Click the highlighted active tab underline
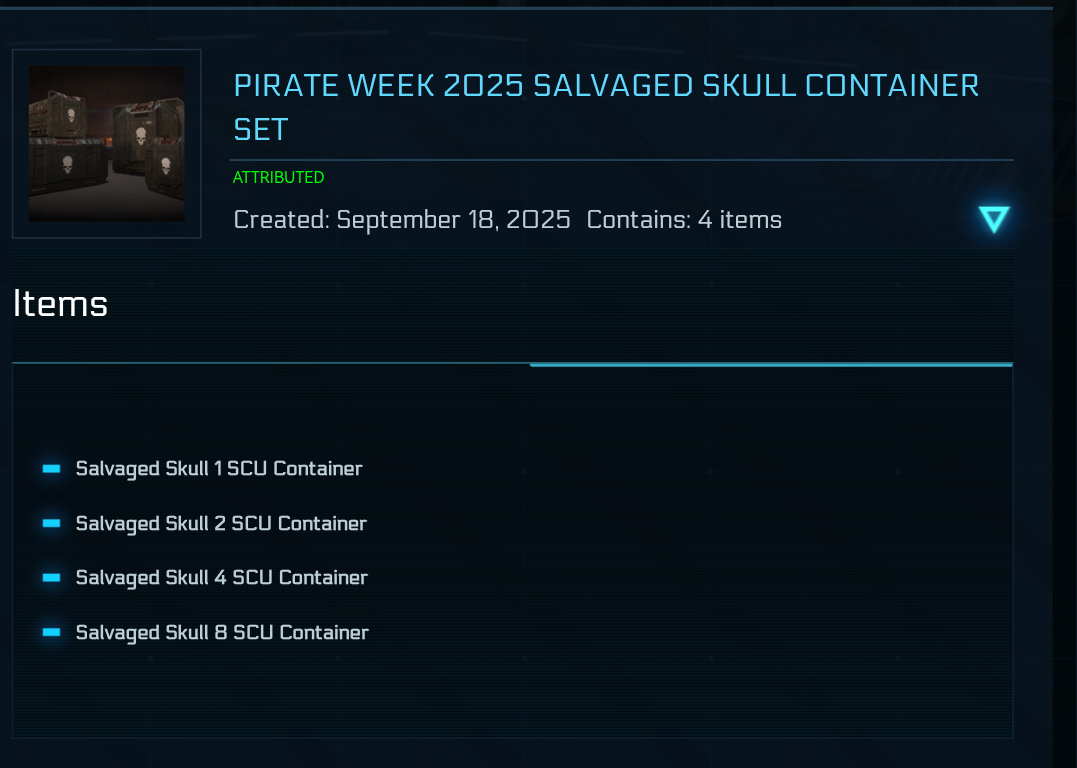Screen dimensions: 1077x768 pos(771,365)
